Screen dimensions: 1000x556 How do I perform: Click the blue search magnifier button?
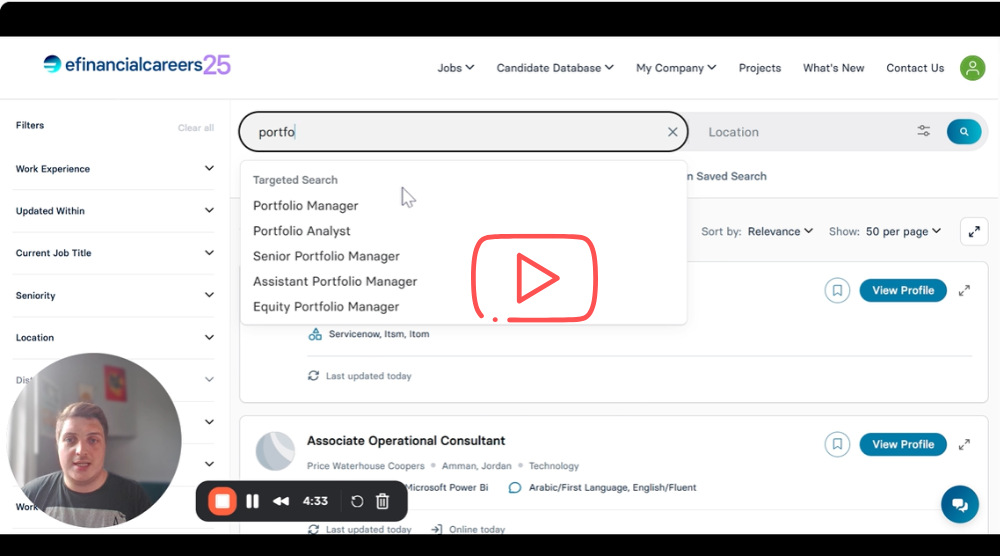tap(964, 131)
